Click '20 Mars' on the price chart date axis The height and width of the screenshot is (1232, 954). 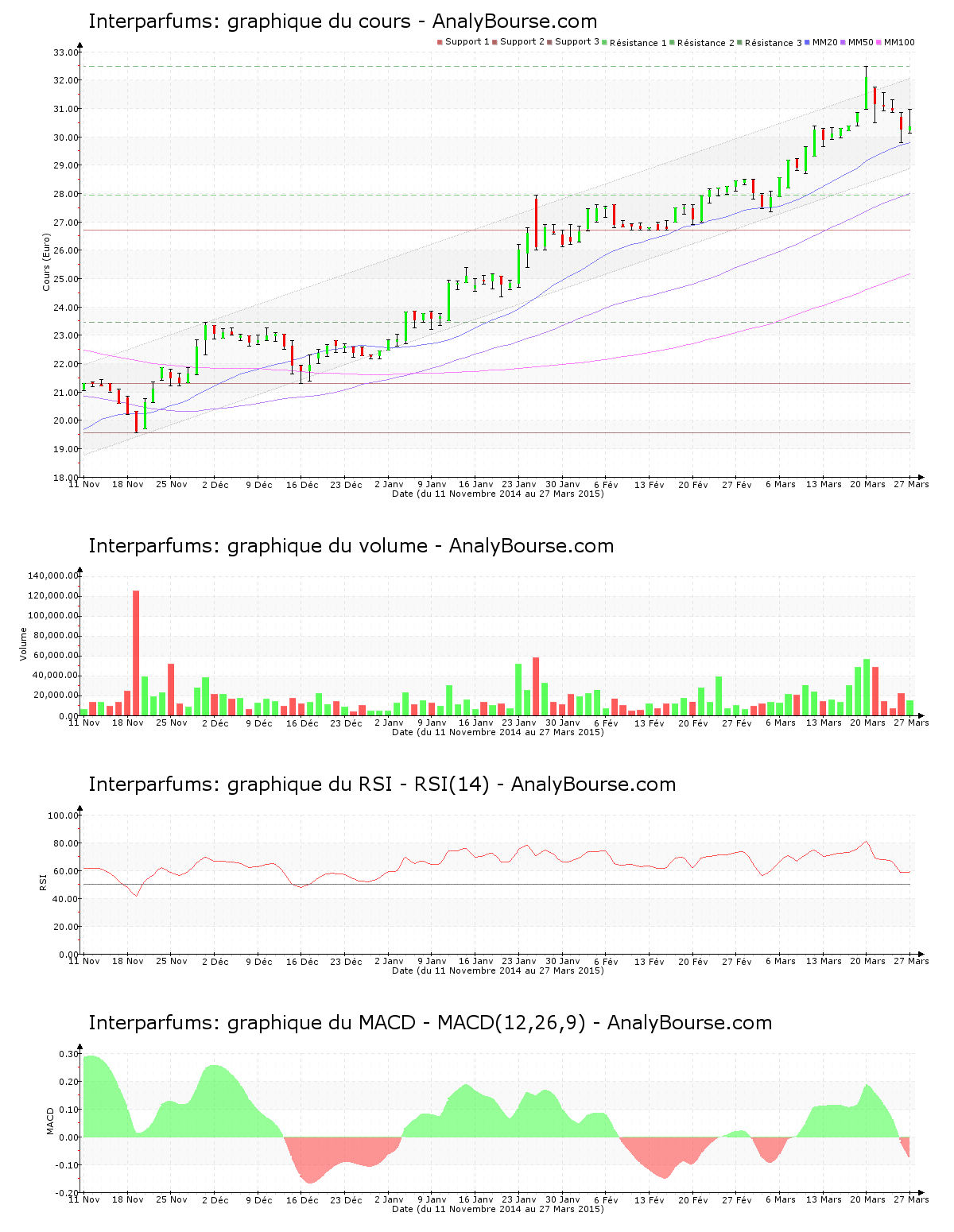click(867, 484)
